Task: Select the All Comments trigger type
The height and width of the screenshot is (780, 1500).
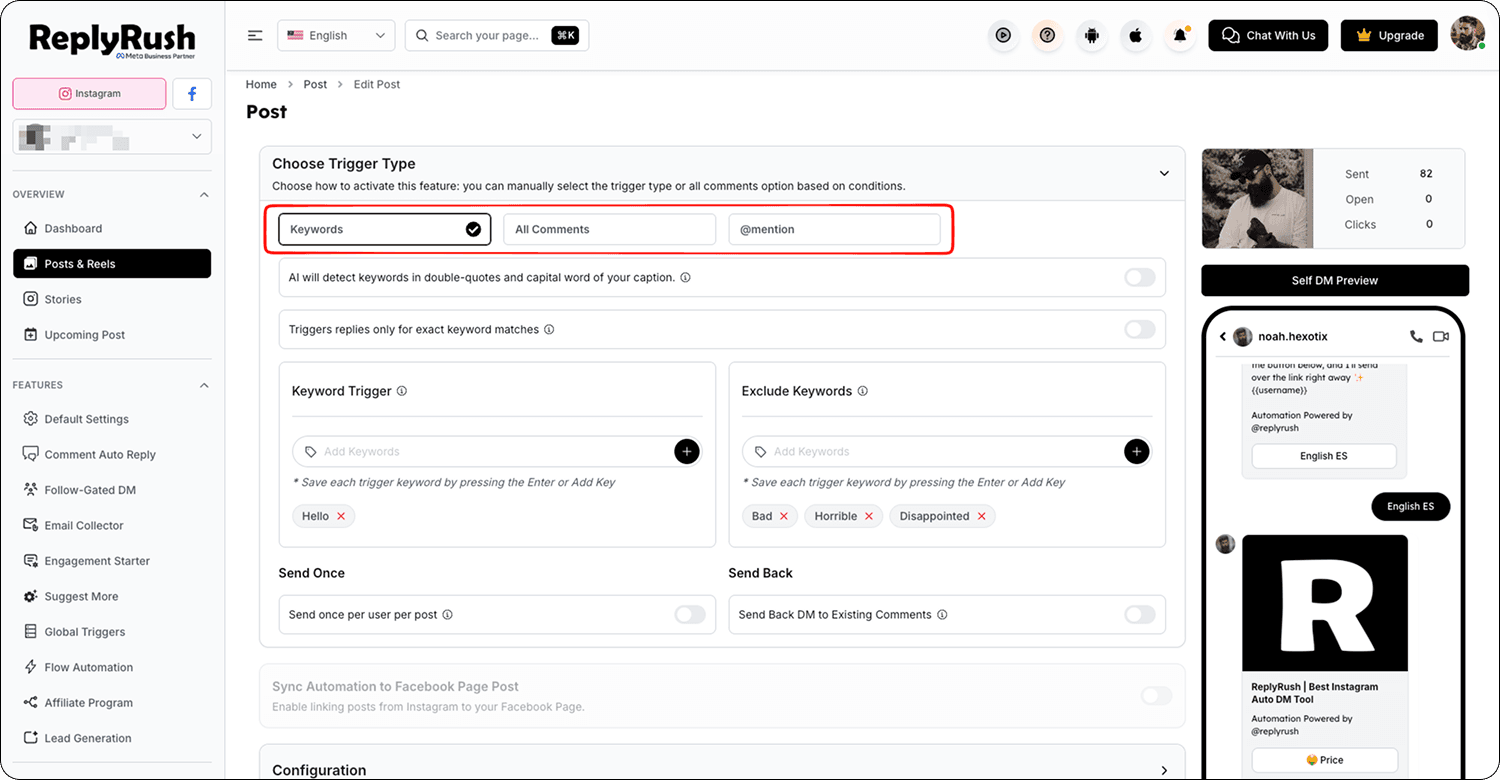Action: 609,229
